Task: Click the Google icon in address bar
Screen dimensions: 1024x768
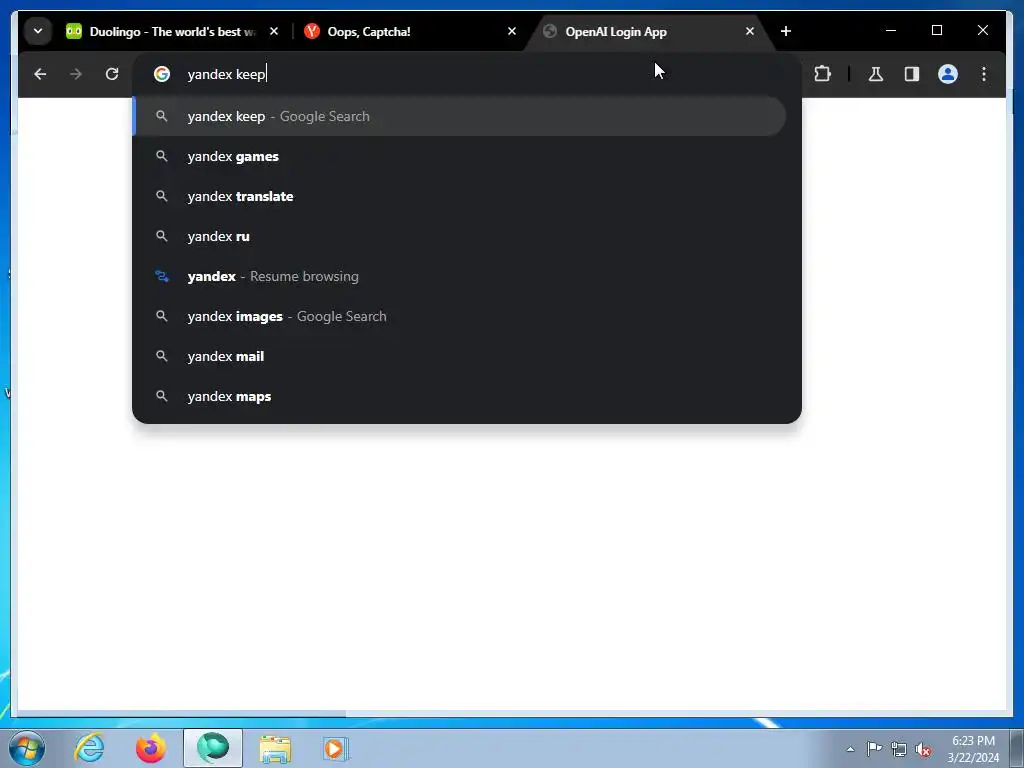Action: click(x=162, y=74)
